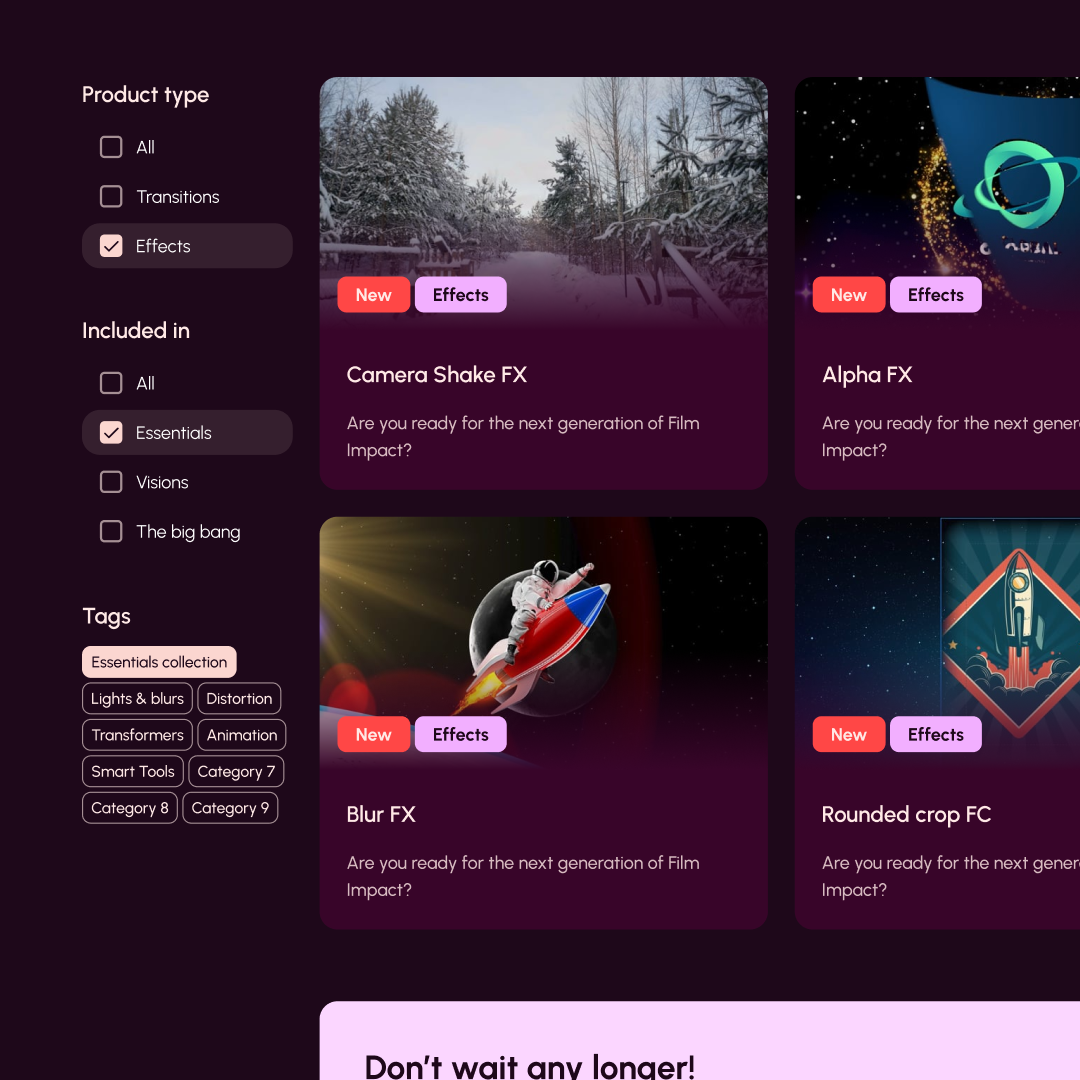Click the Effects badge on Blur FX card
1080x1080 pixels.
[461, 734]
